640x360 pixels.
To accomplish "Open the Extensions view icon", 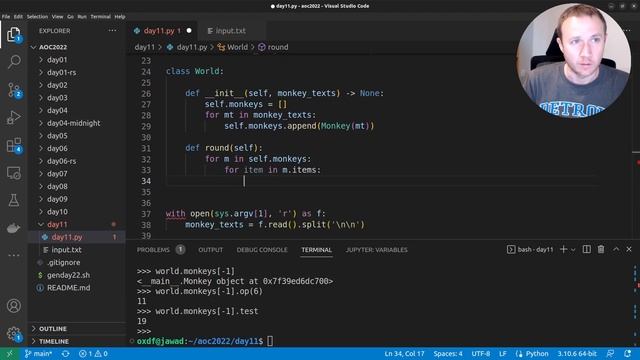I will [13, 145].
